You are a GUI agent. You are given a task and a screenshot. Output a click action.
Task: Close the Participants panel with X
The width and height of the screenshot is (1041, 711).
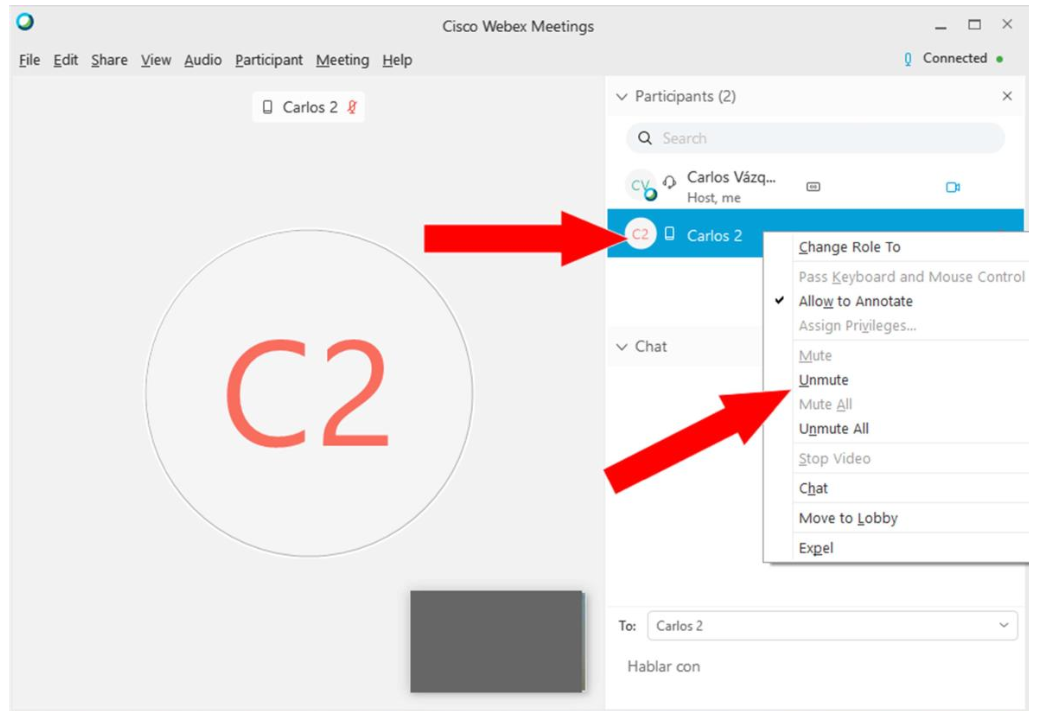[x=1007, y=96]
